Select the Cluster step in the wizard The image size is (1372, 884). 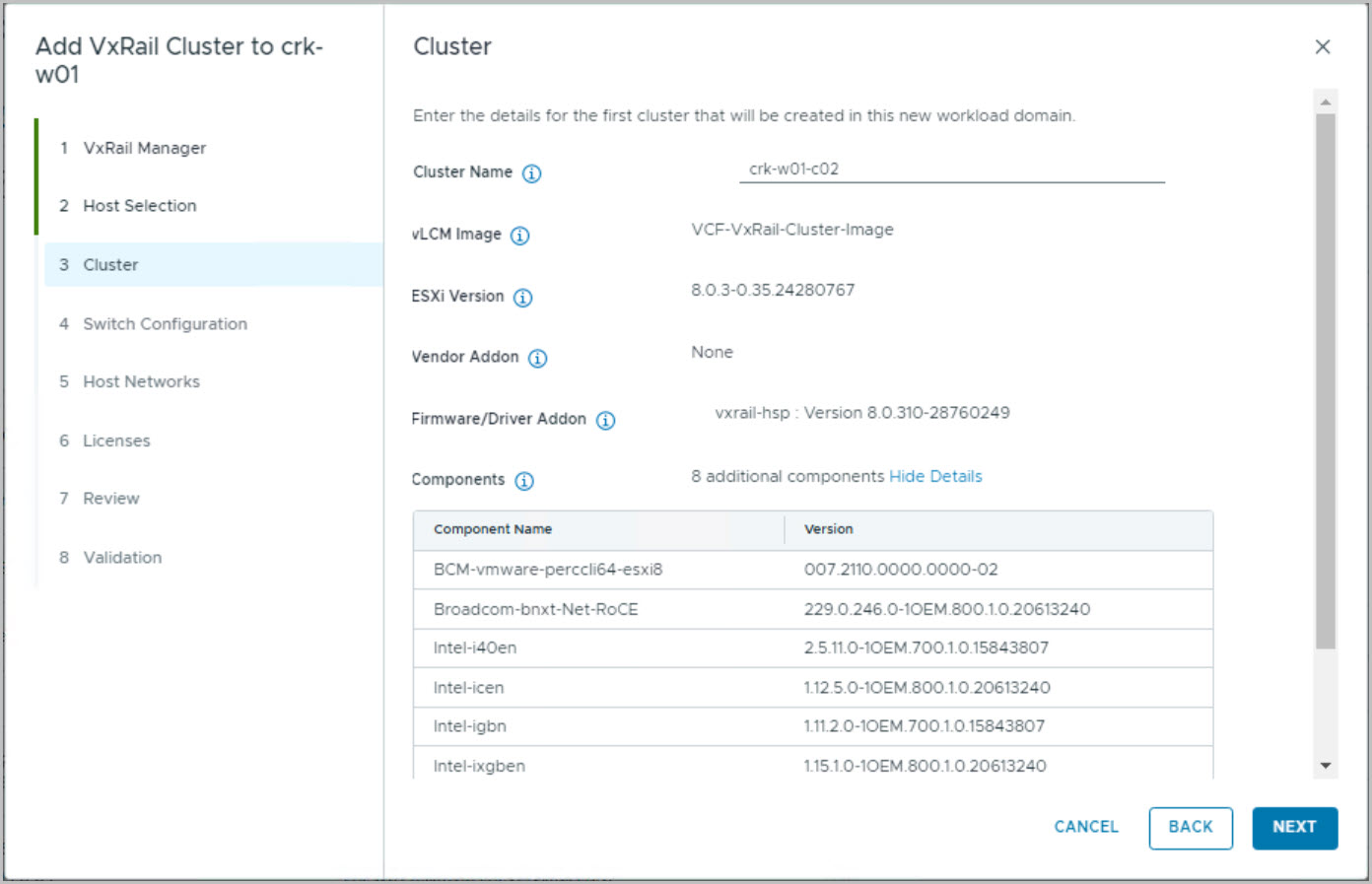[x=110, y=265]
